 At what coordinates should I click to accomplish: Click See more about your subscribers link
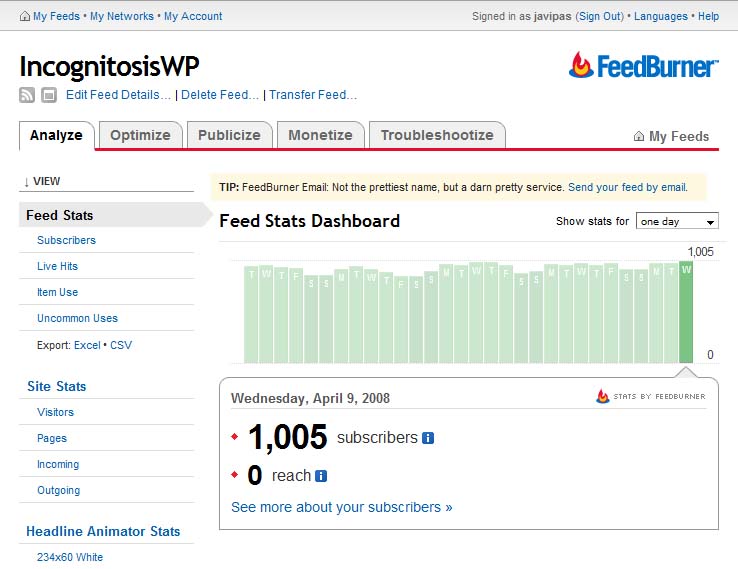click(x=341, y=507)
